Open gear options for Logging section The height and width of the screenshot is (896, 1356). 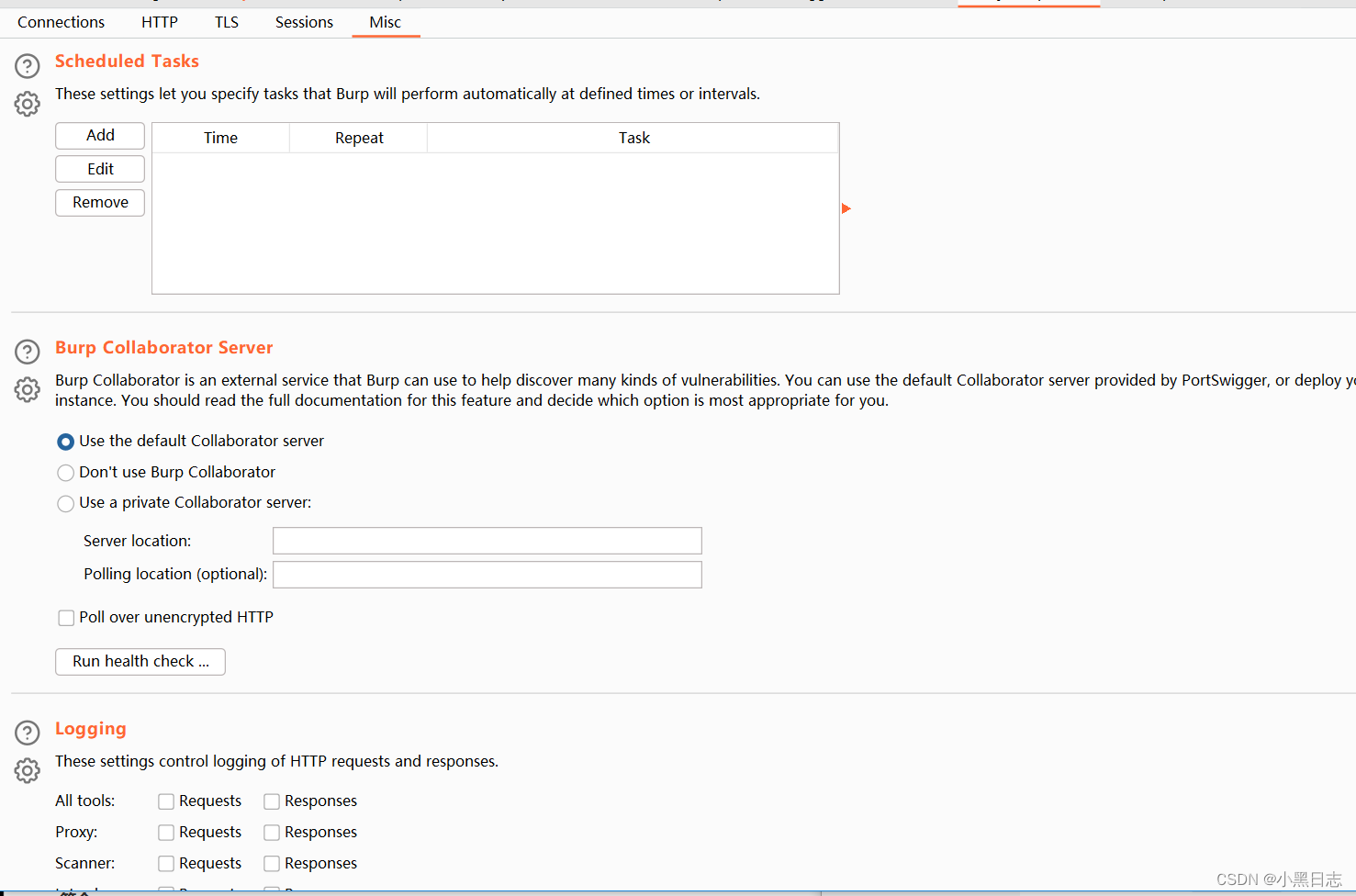pyautogui.click(x=28, y=770)
